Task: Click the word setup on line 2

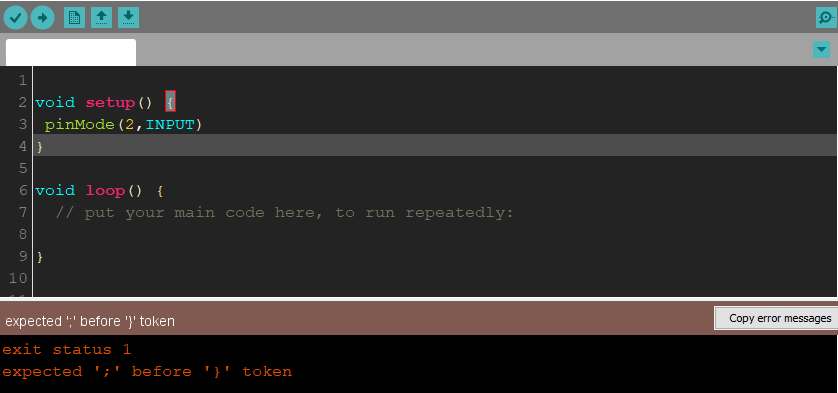Action: (110, 103)
